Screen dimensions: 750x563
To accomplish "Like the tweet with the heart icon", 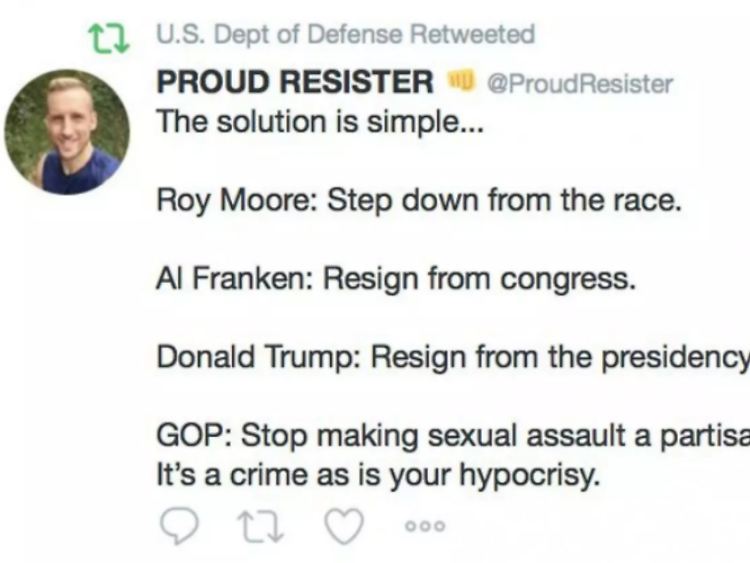I will pyautogui.click(x=344, y=525).
